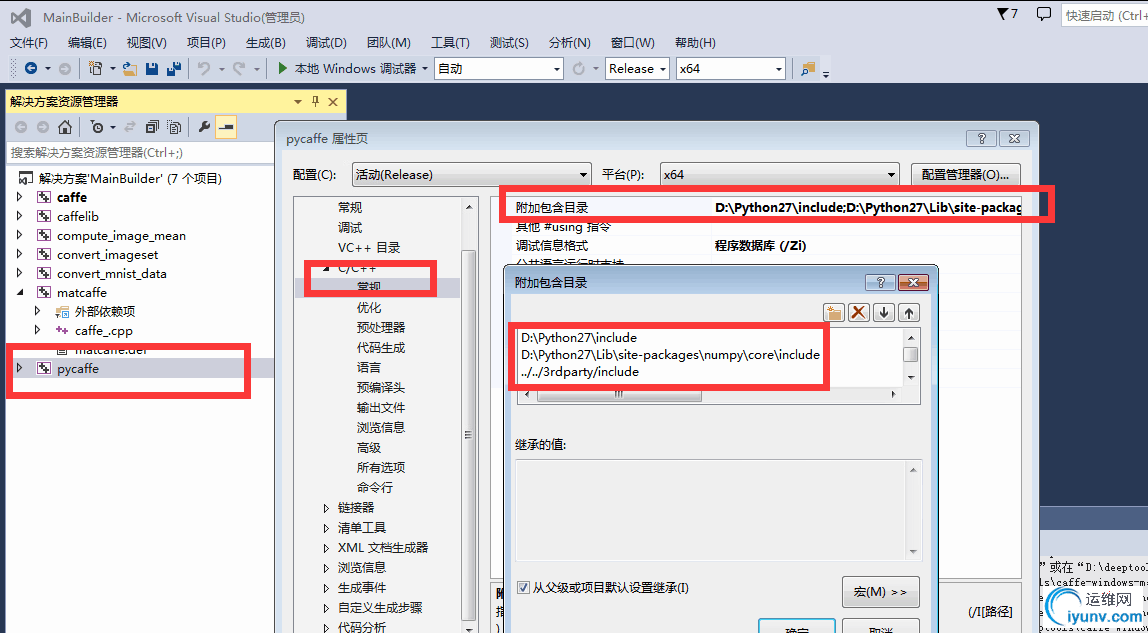Click the 快速启动 quick launch box
This screenshot has height=633, width=1148.
click(x=1104, y=15)
